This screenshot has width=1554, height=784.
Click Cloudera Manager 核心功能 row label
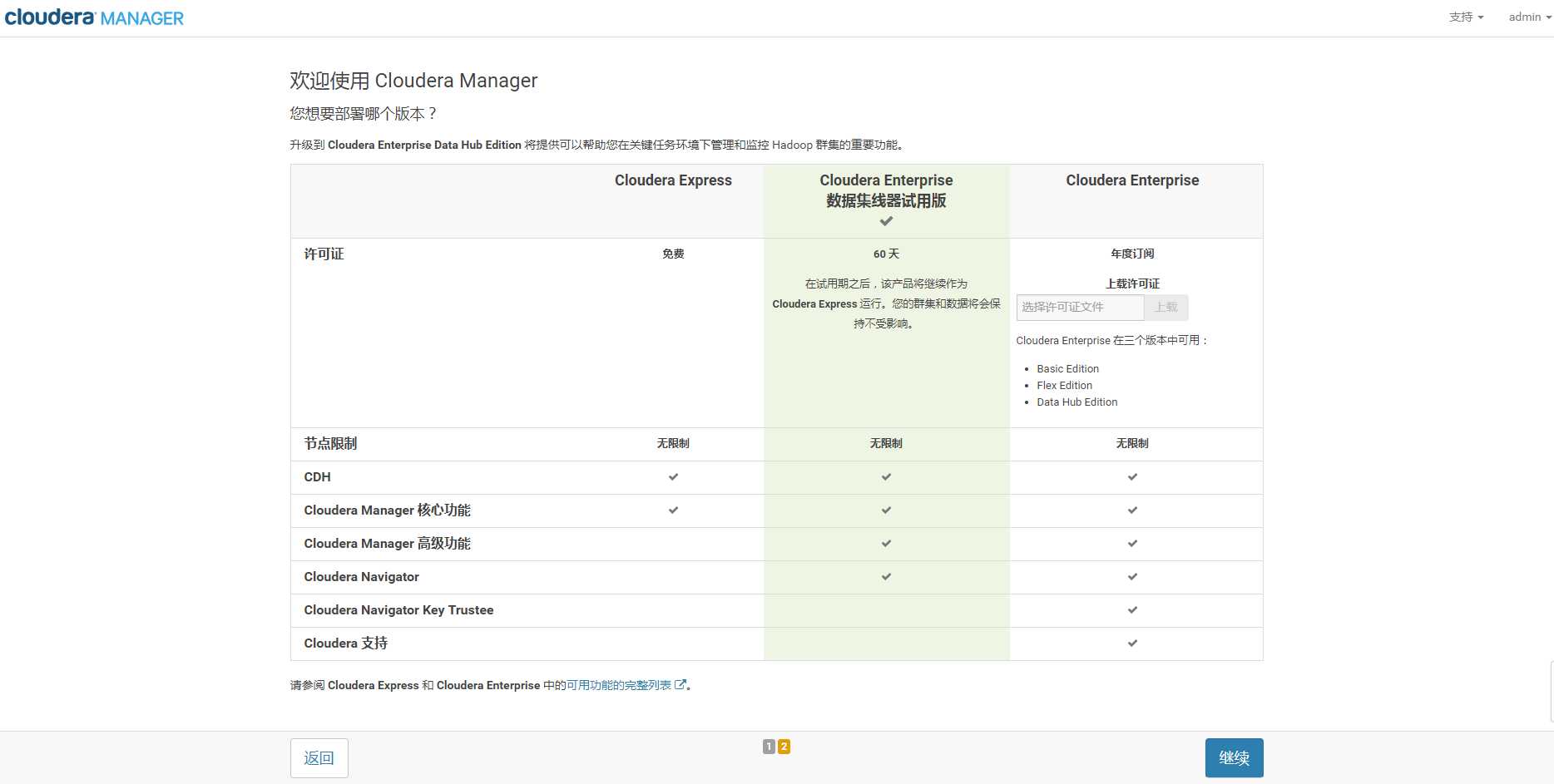tap(387, 510)
